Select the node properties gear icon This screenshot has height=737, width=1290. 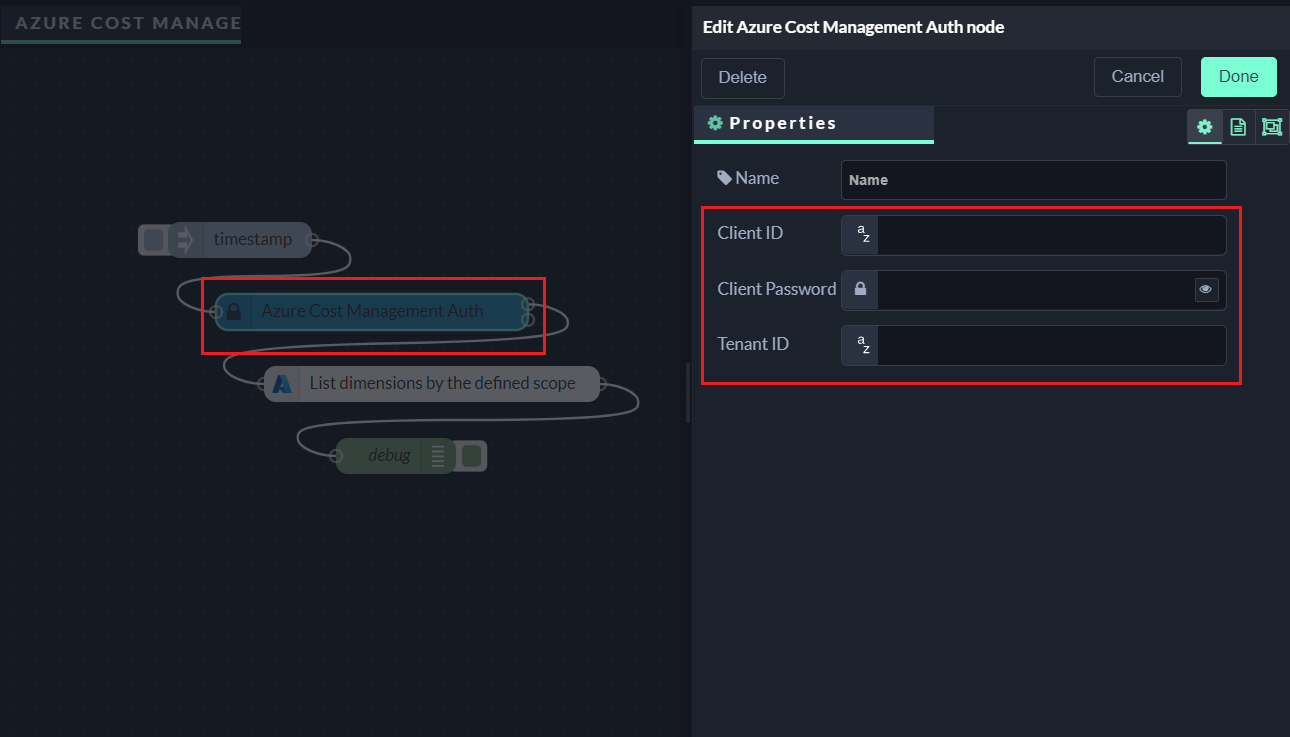(x=1204, y=127)
